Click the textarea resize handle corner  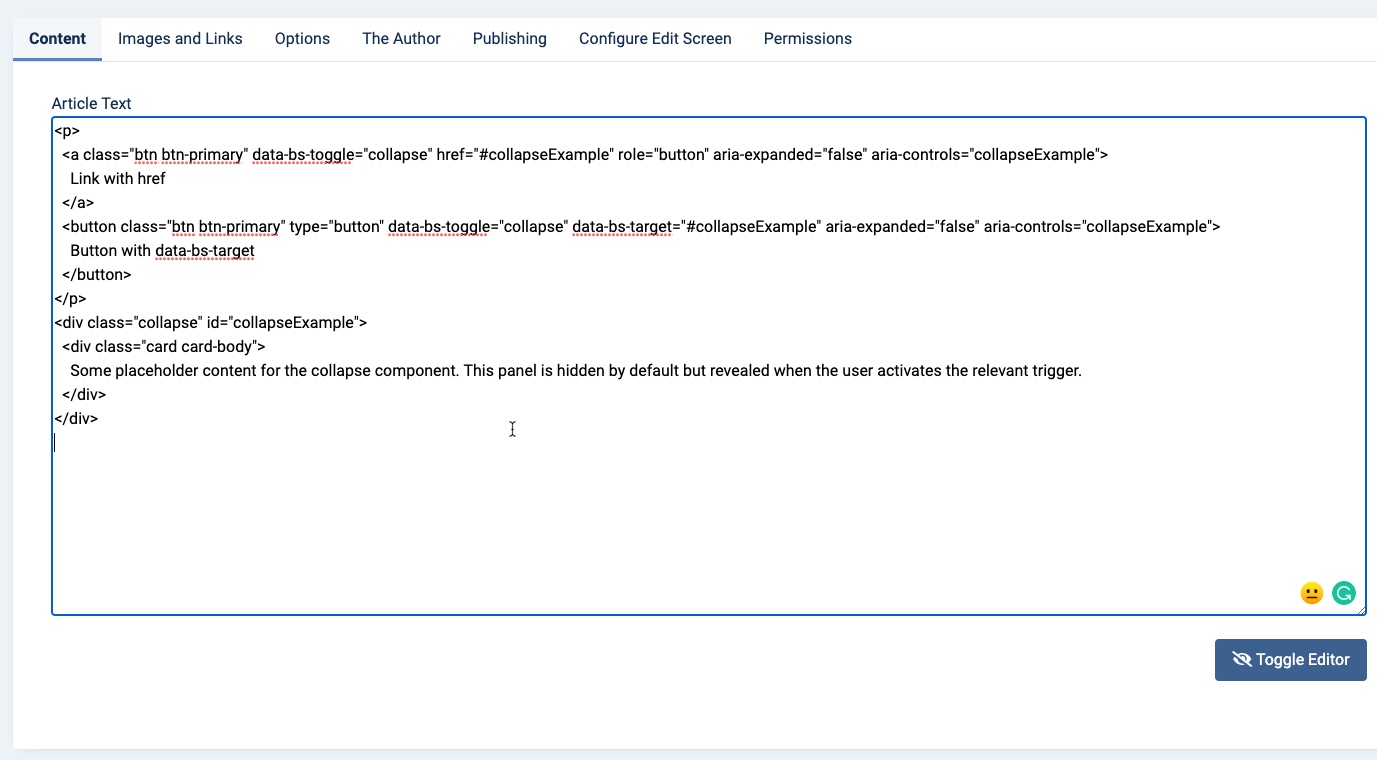pyautogui.click(x=1361, y=610)
